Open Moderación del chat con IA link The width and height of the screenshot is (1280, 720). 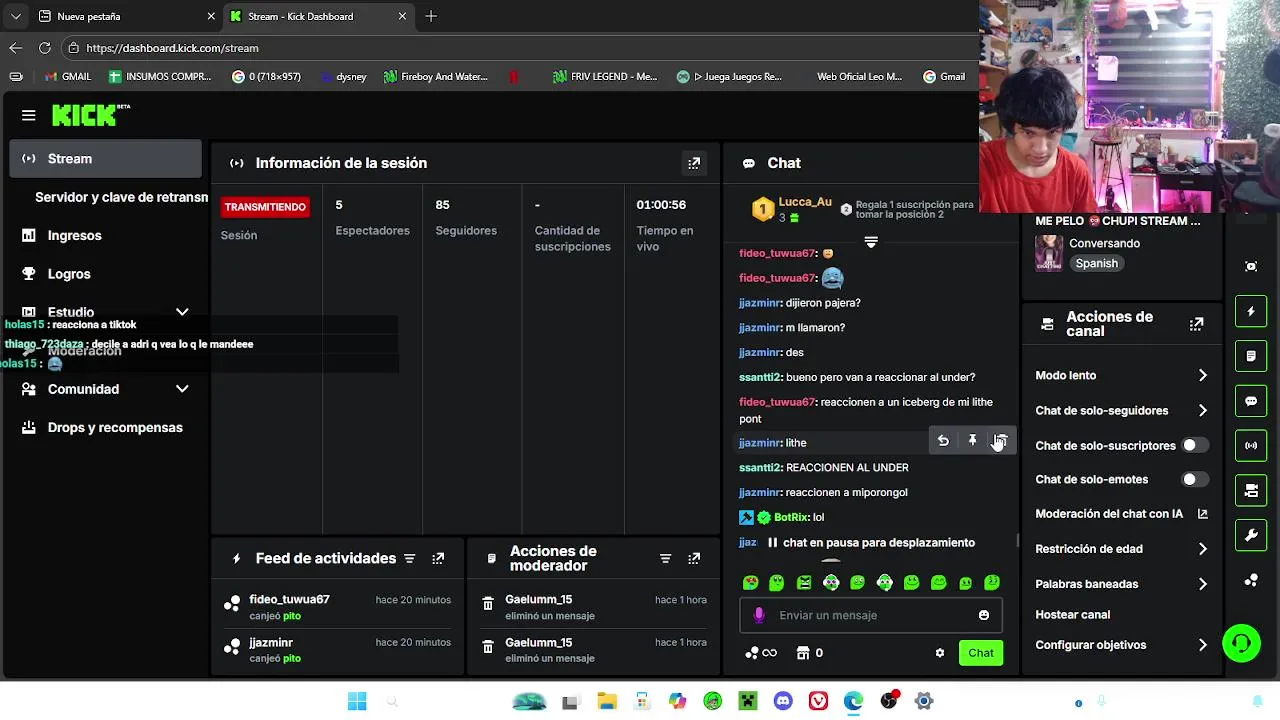(x=1121, y=514)
